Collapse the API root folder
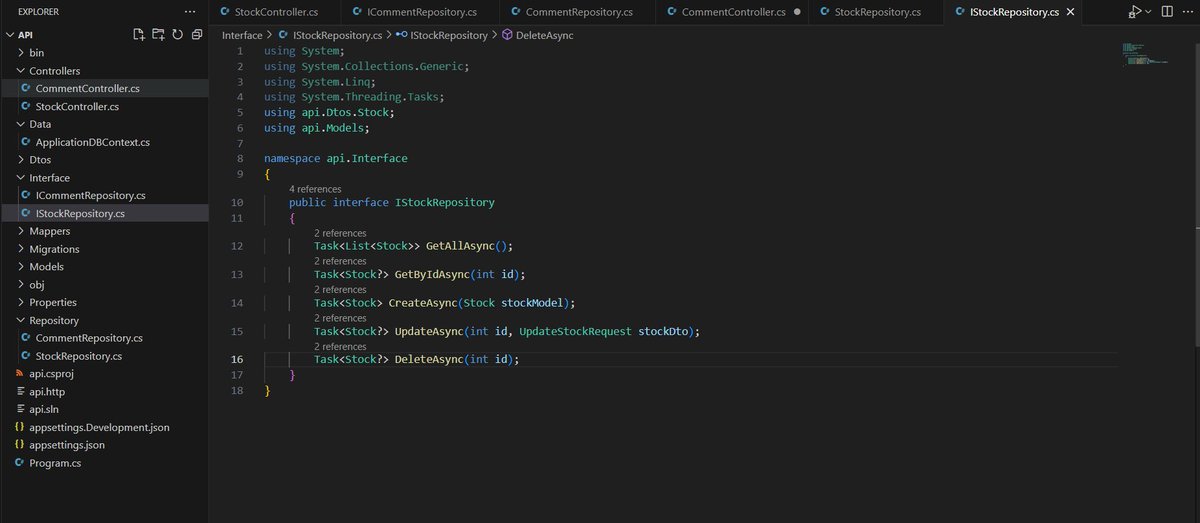The height and width of the screenshot is (523, 1200). pyautogui.click(x=9, y=34)
